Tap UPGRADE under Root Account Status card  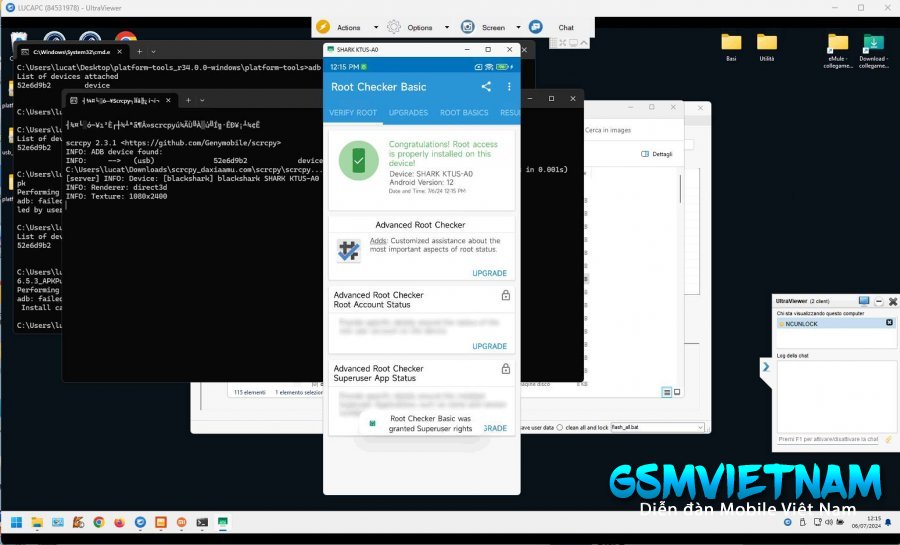490,346
